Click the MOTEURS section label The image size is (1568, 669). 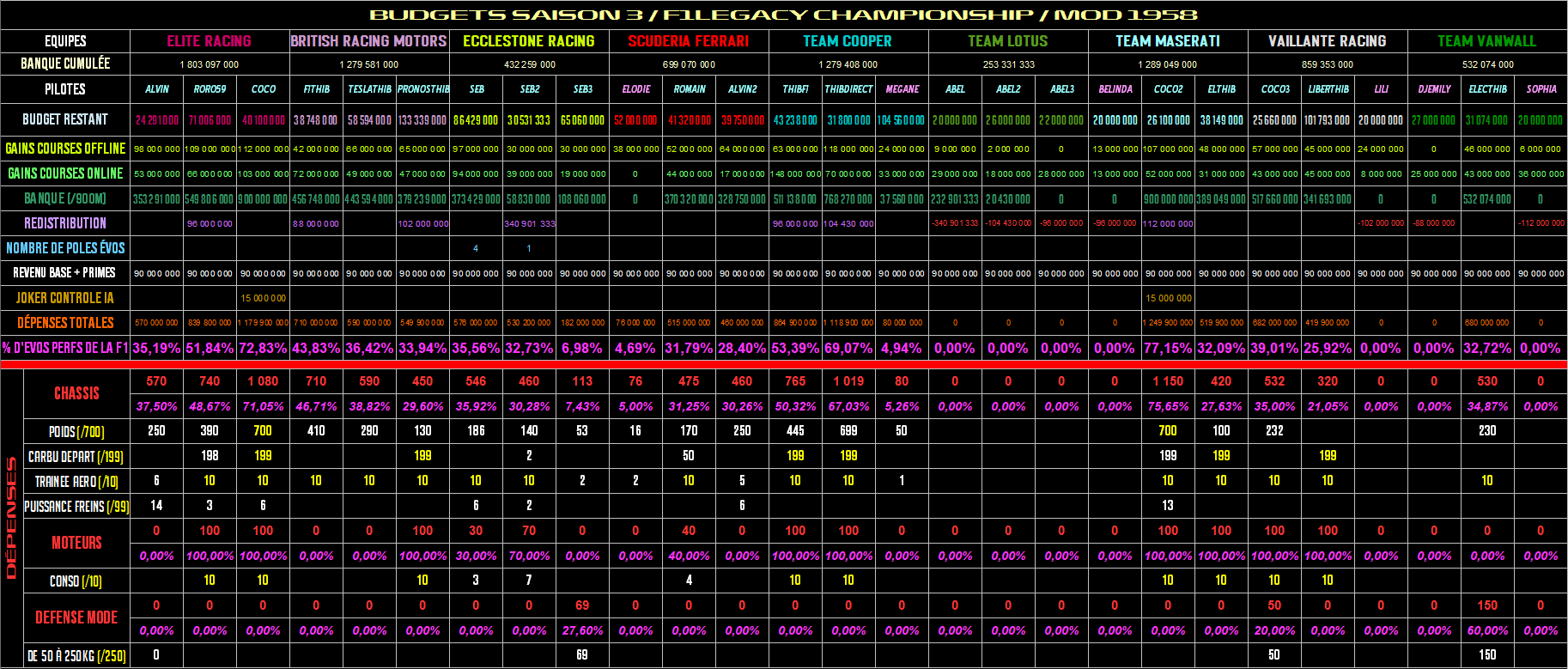click(x=76, y=543)
